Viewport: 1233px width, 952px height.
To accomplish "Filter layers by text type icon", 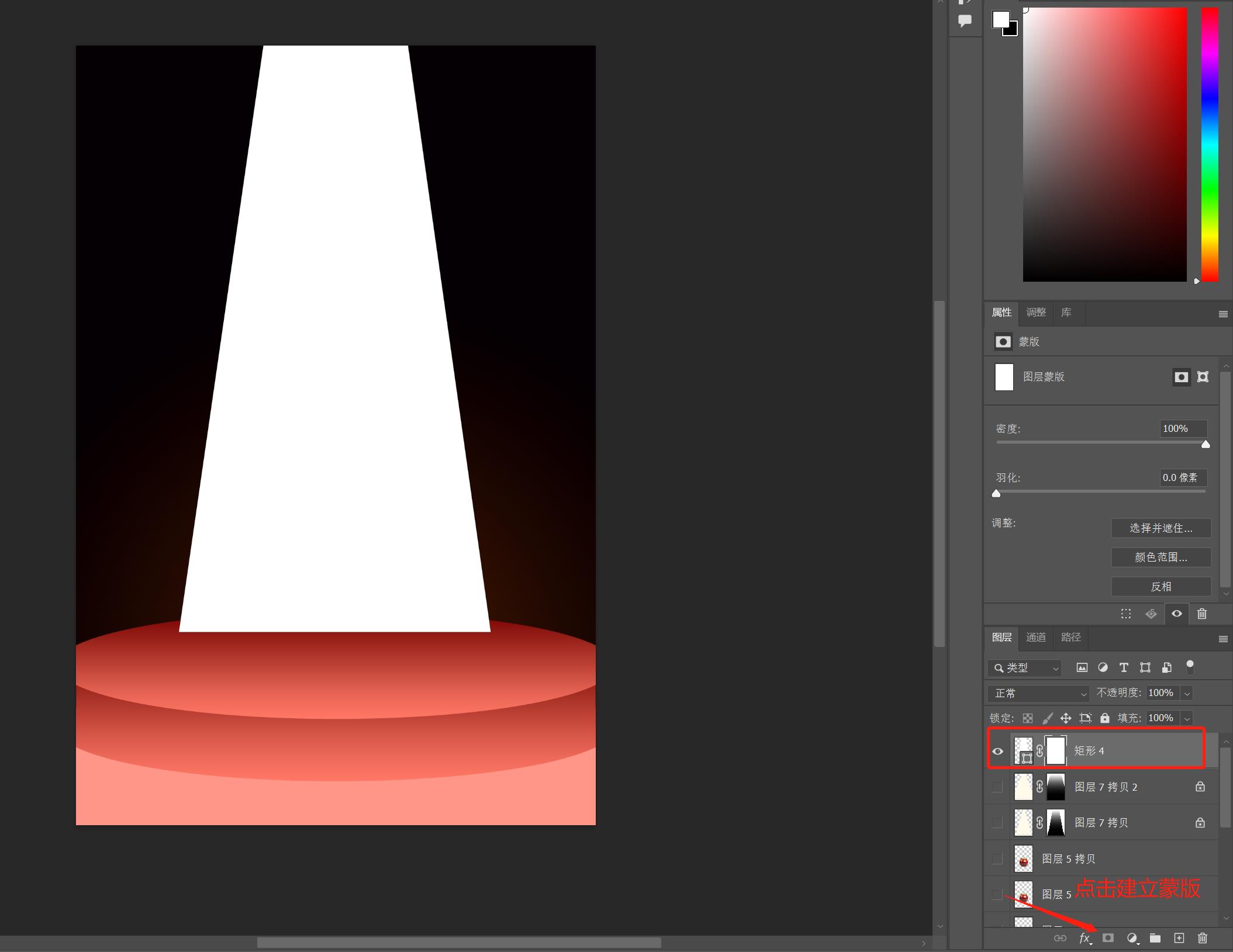I will (x=1123, y=667).
